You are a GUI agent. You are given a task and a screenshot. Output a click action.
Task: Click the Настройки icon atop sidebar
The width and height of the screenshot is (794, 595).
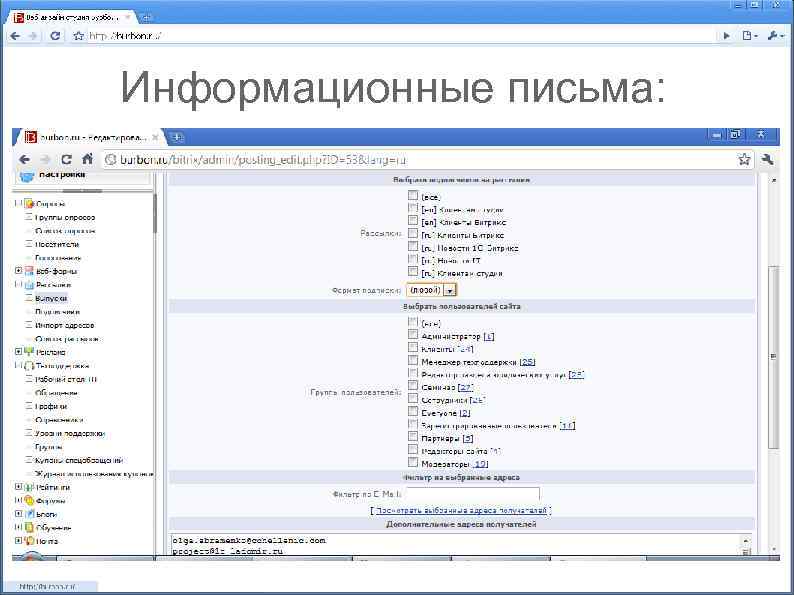(26, 177)
